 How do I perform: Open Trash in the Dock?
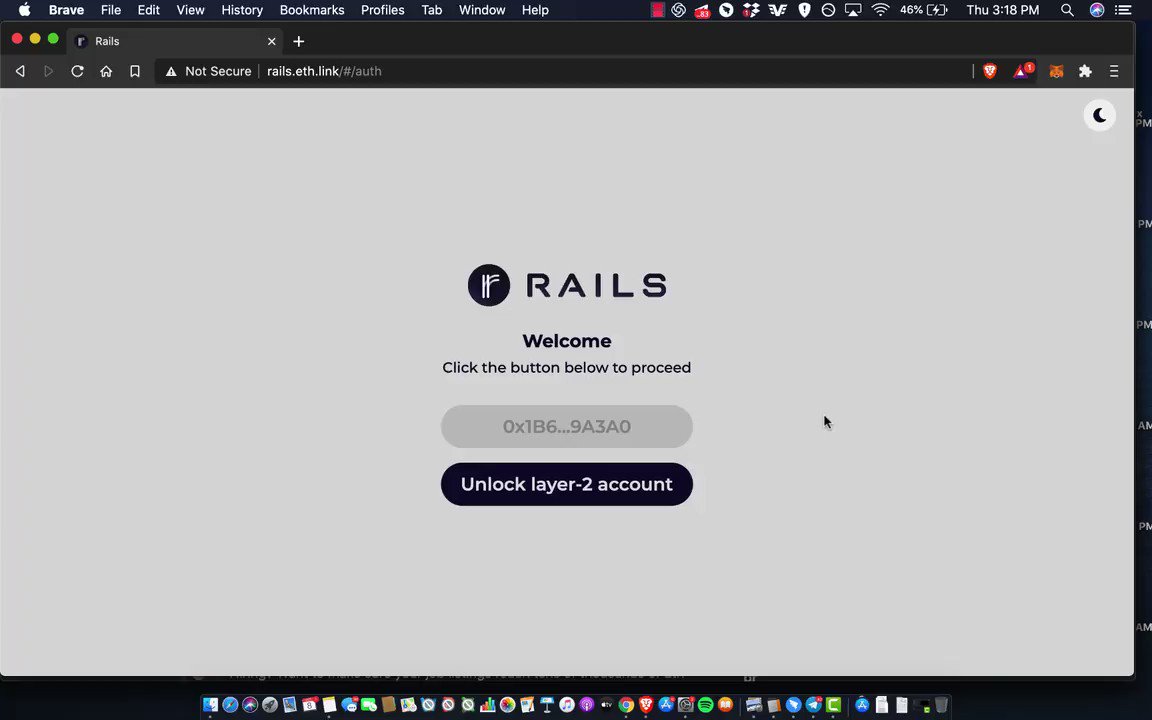pyautogui.click(x=941, y=705)
